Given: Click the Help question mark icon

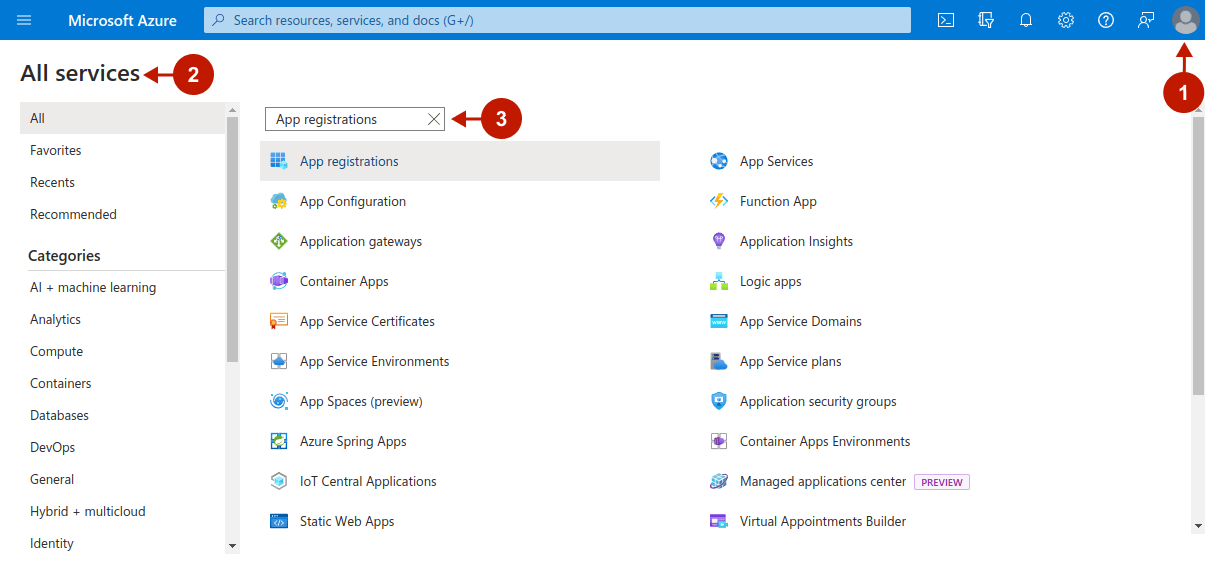Looking at the screenshot, I should (x=1106, y=20).
